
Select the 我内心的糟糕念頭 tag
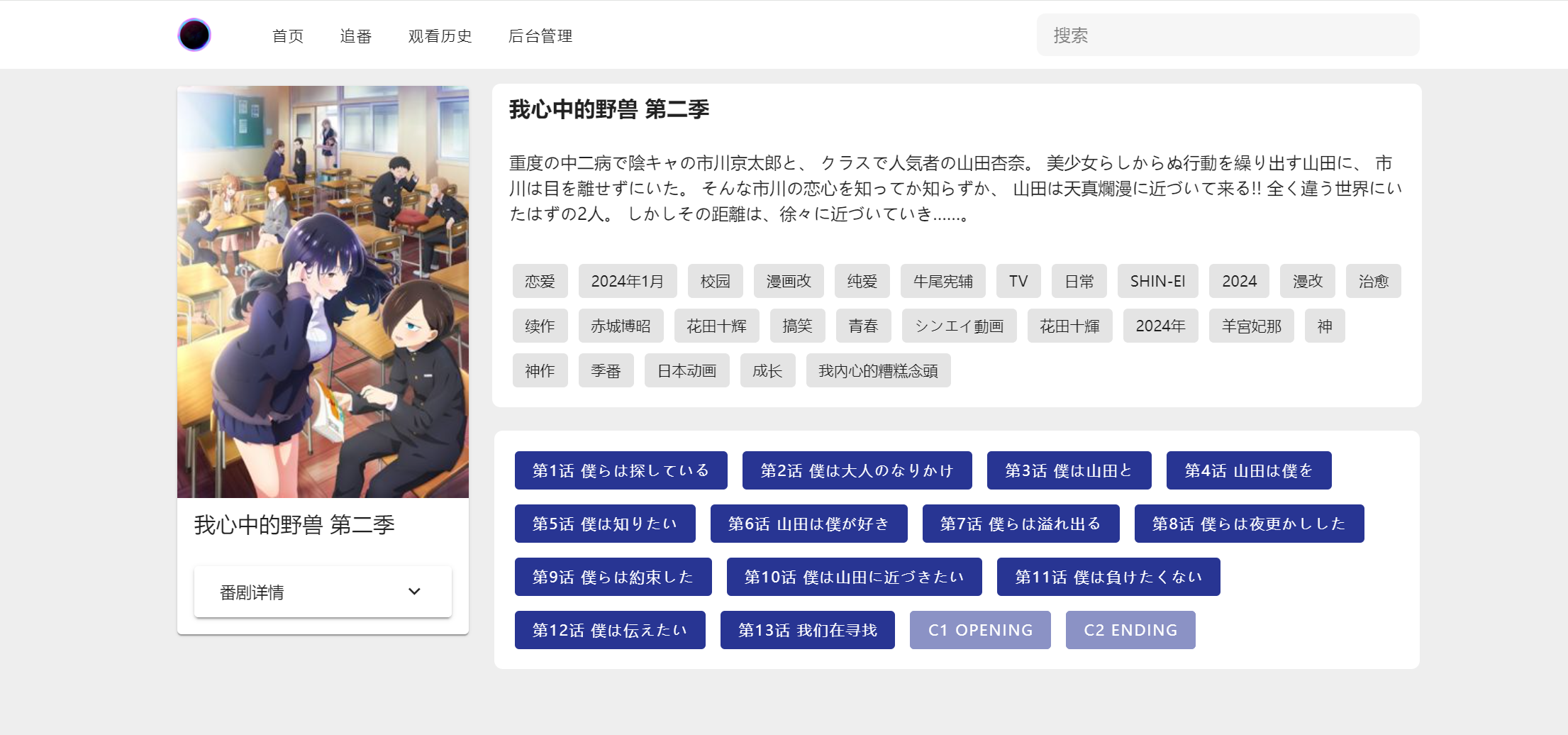coord(879,370)
